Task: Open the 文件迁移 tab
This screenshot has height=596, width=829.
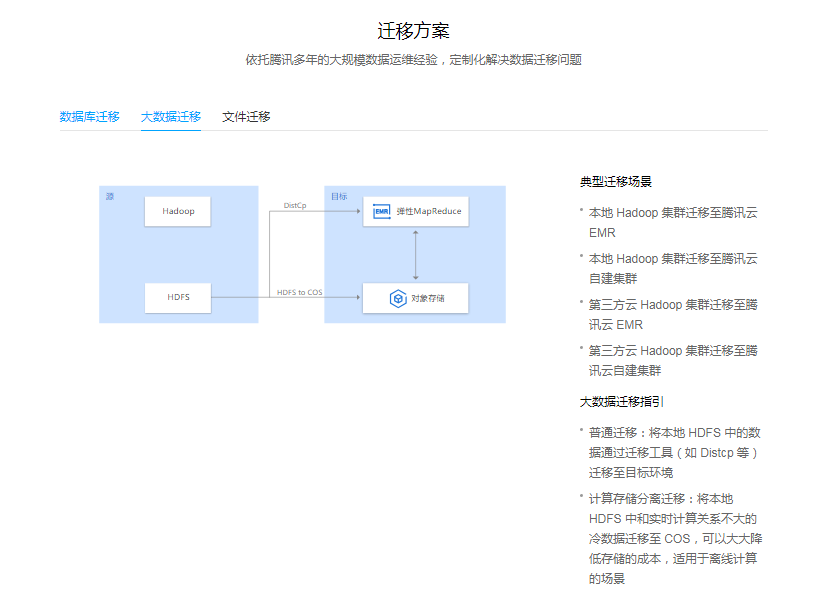Action: pyautogui.click(x=246, y=117)
